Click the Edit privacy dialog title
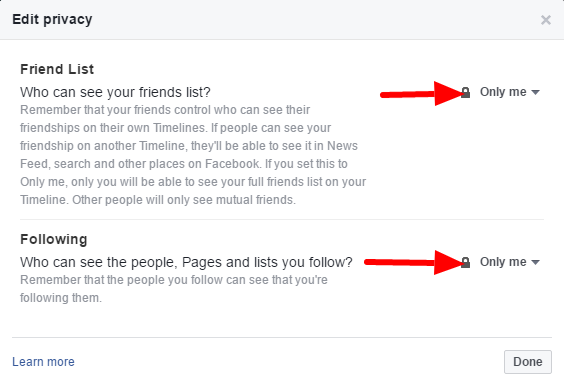Viewport: 564px width, 383px height. pyautogui.click(x=52, y=19)
